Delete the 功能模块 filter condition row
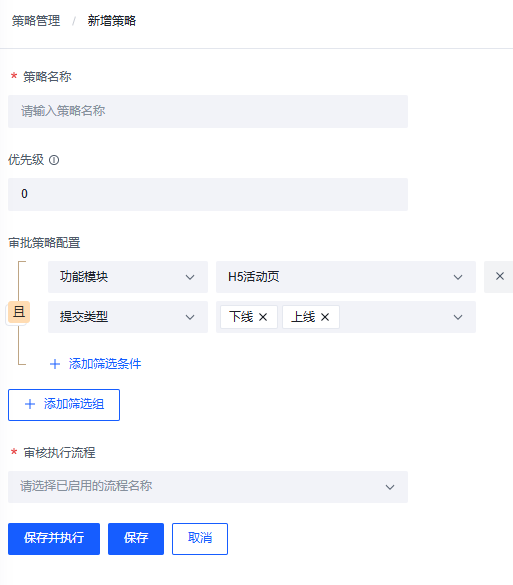Viewport: 513px width, 585px height. (x=499, y=276)
